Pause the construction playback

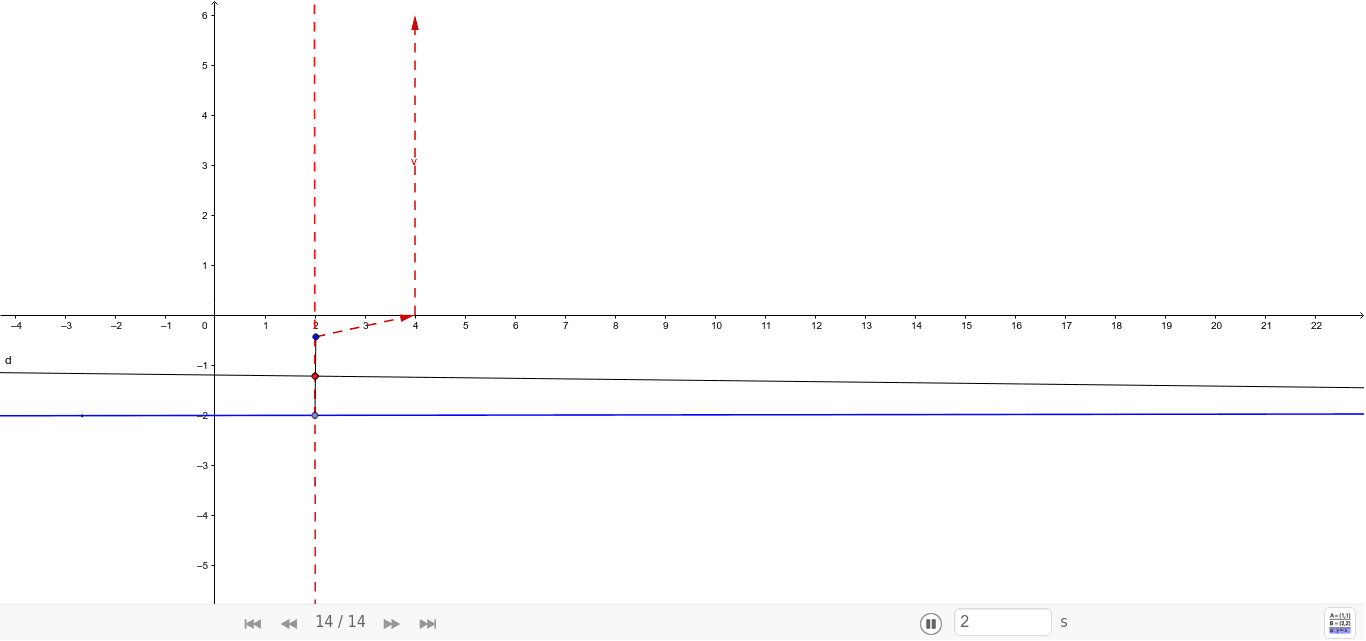[931, 623]
